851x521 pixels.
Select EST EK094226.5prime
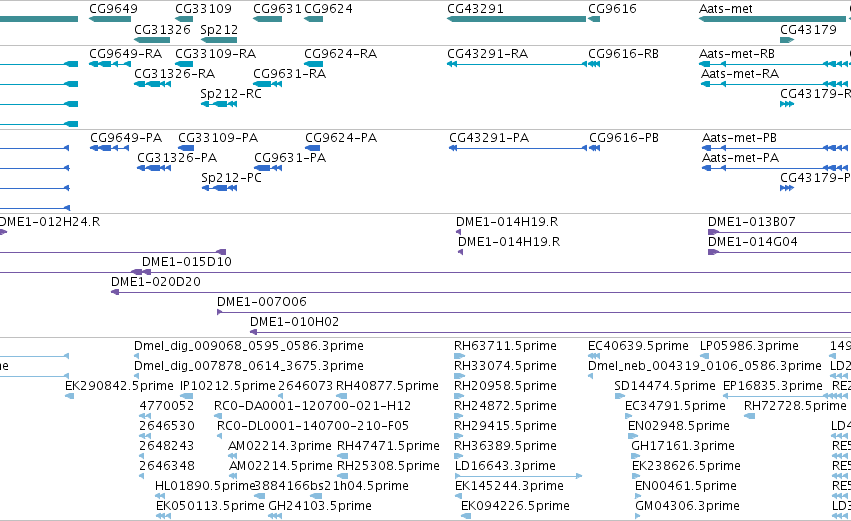tap(515, 506)
